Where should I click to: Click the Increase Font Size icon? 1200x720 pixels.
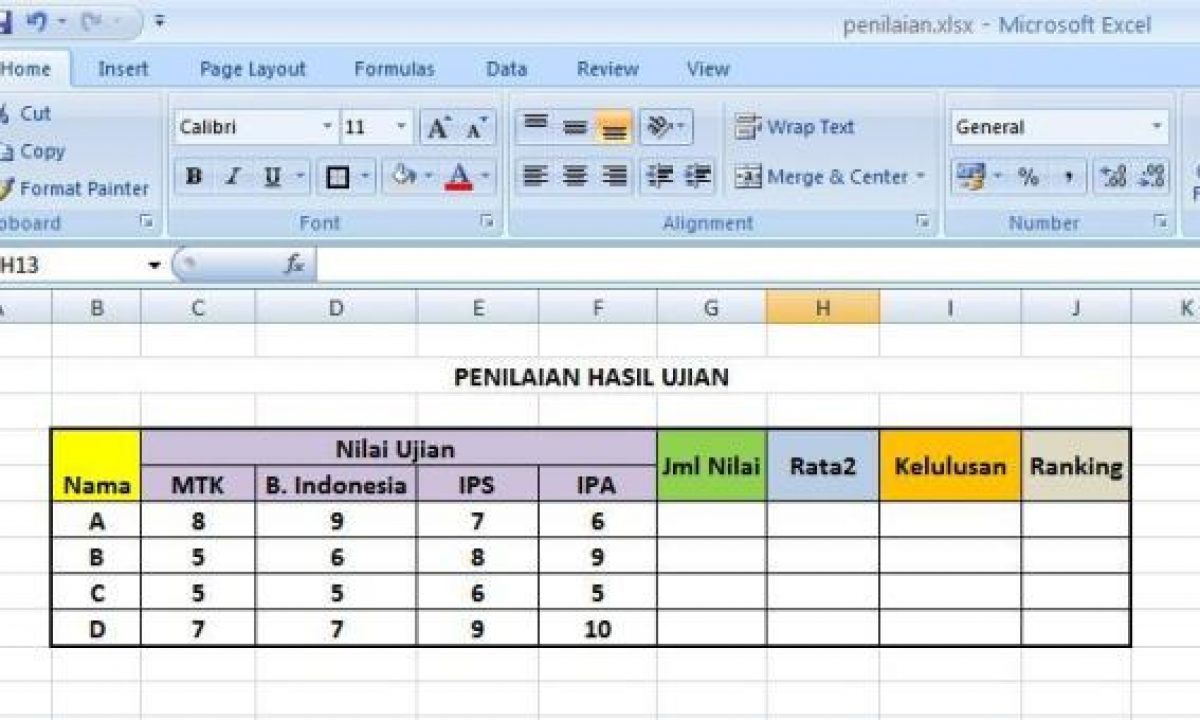click(439, 127)
